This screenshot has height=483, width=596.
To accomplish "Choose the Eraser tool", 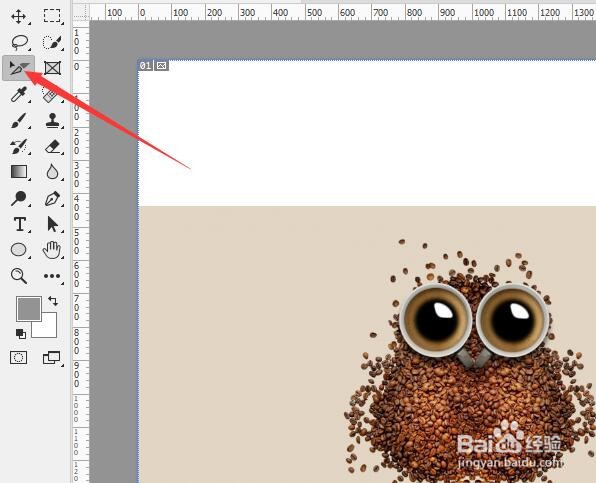I will [x=52, y=146].
